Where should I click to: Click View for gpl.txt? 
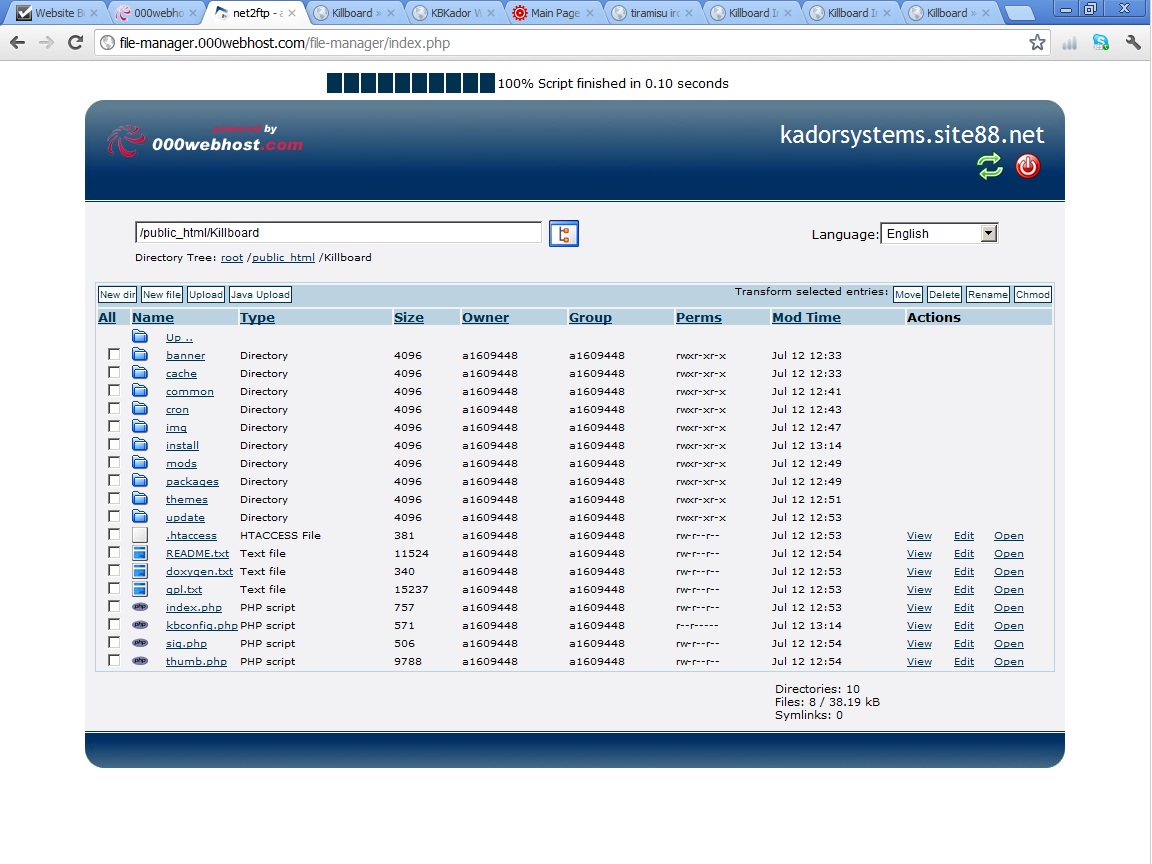point(919,589)
